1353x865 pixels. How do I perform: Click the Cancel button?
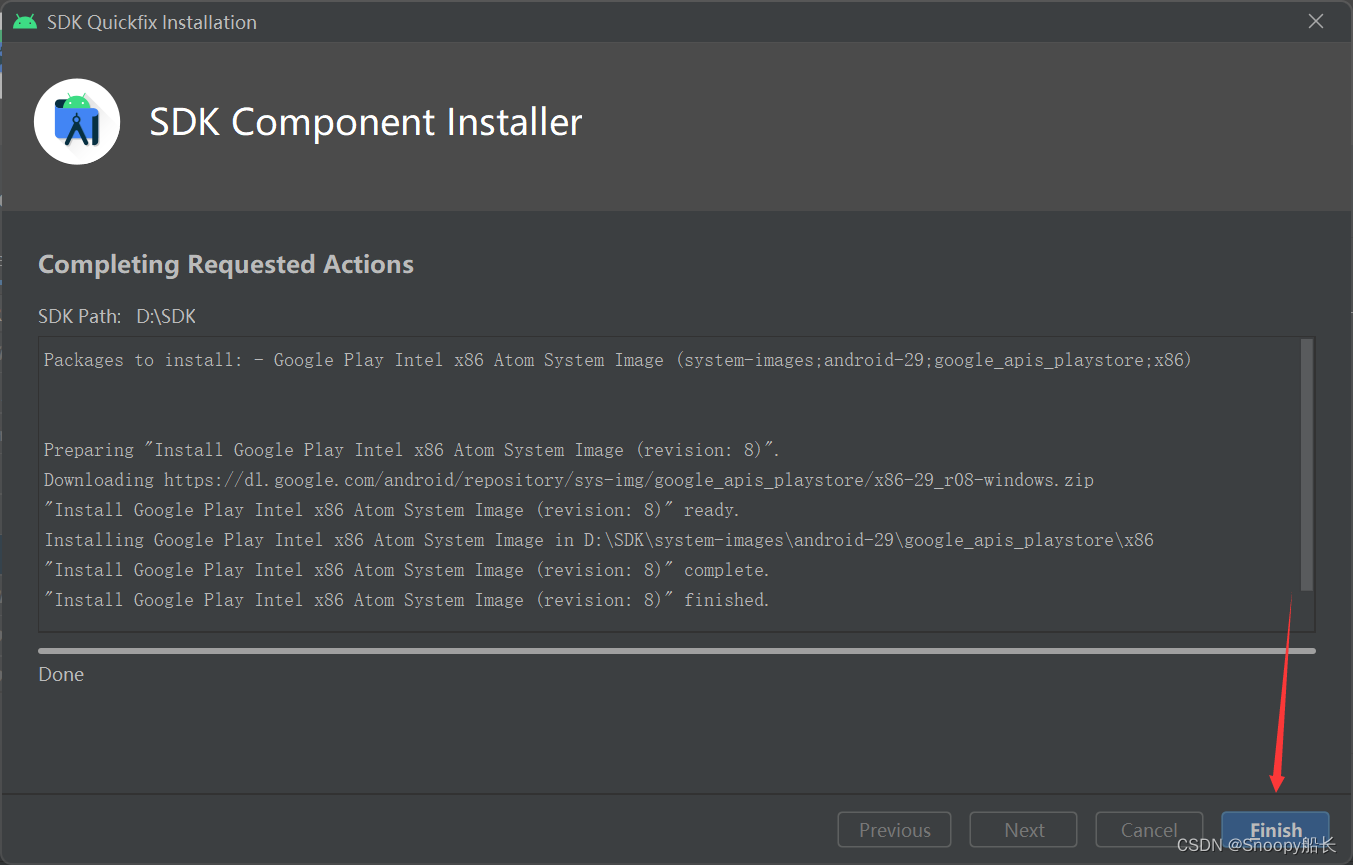(1149, 830)
